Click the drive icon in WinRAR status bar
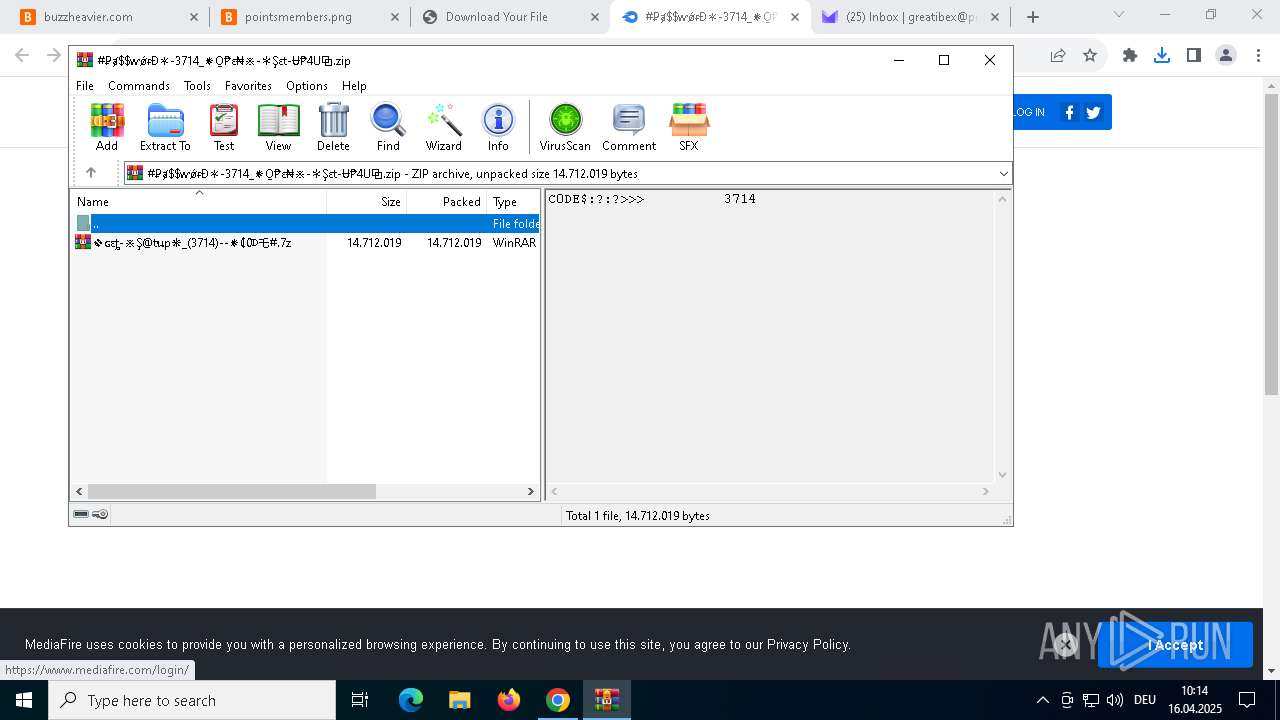Screen dimensions: 1280x720 point(81,514)
